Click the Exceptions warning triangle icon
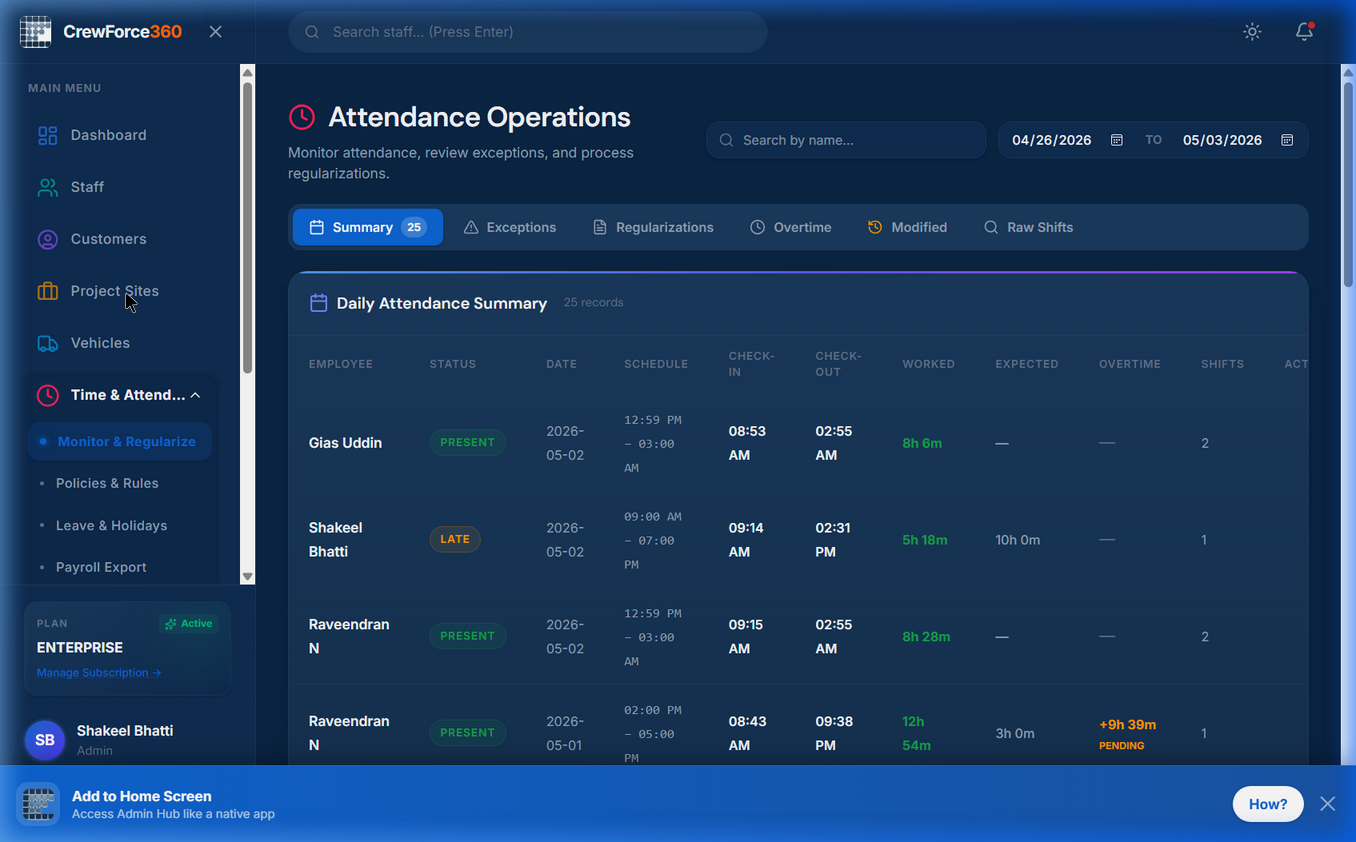 (471, 227)
